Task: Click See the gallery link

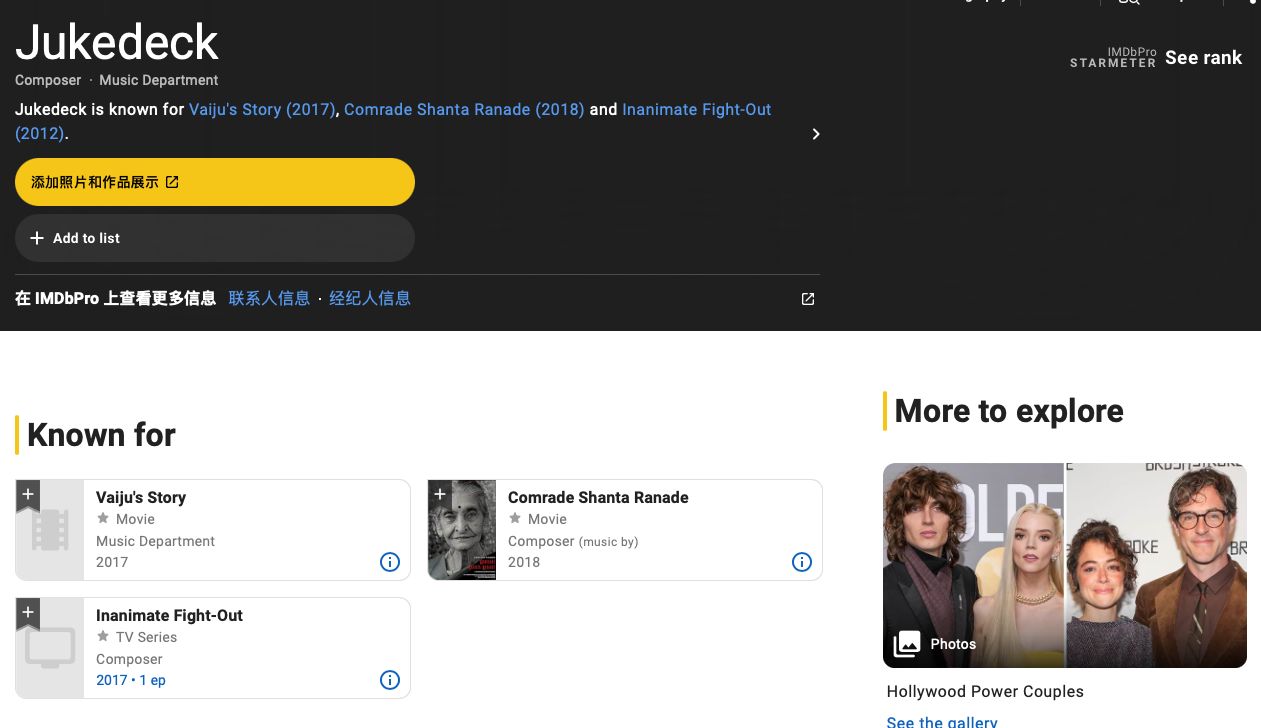Action: tap(942, 721)
